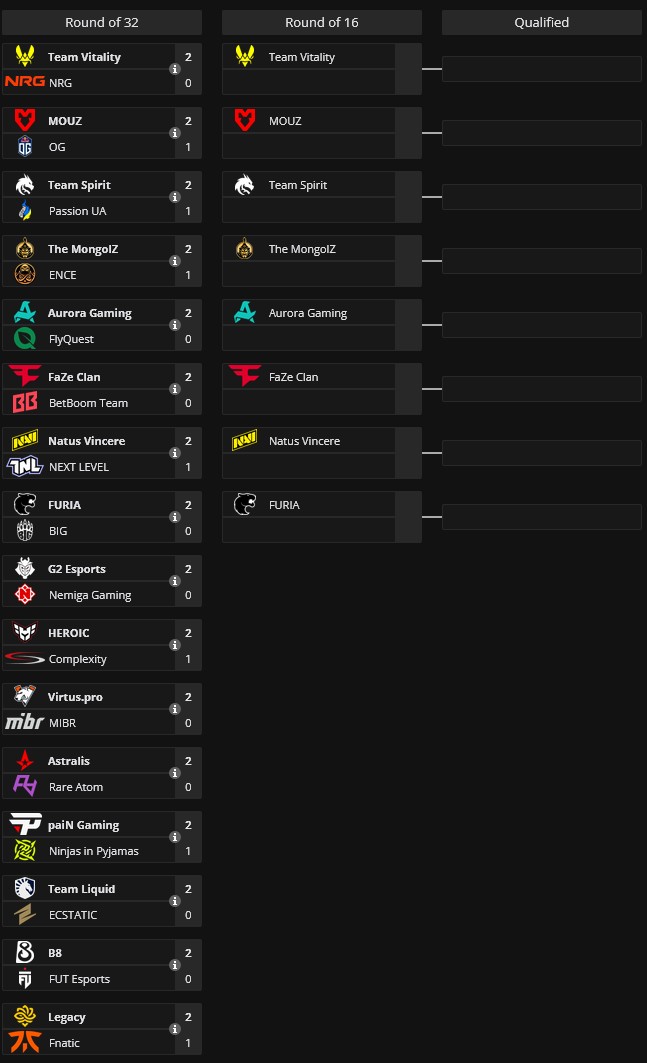Open match details for Astralis vs Rare Atom
This screenshot has width=647, height=1063.
(x=174, y=774)
